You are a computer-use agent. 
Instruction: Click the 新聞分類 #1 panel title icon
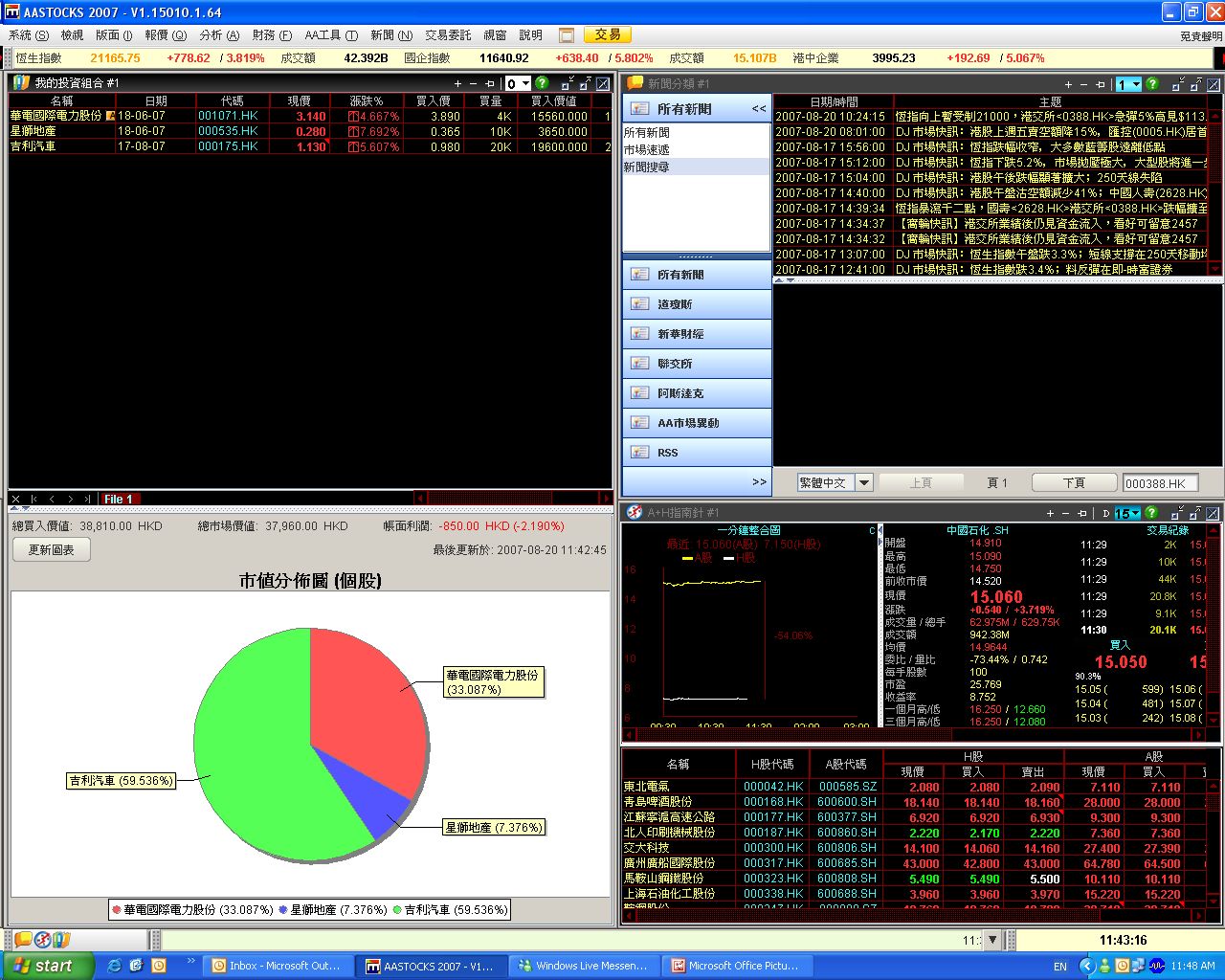tap(634, 83)
